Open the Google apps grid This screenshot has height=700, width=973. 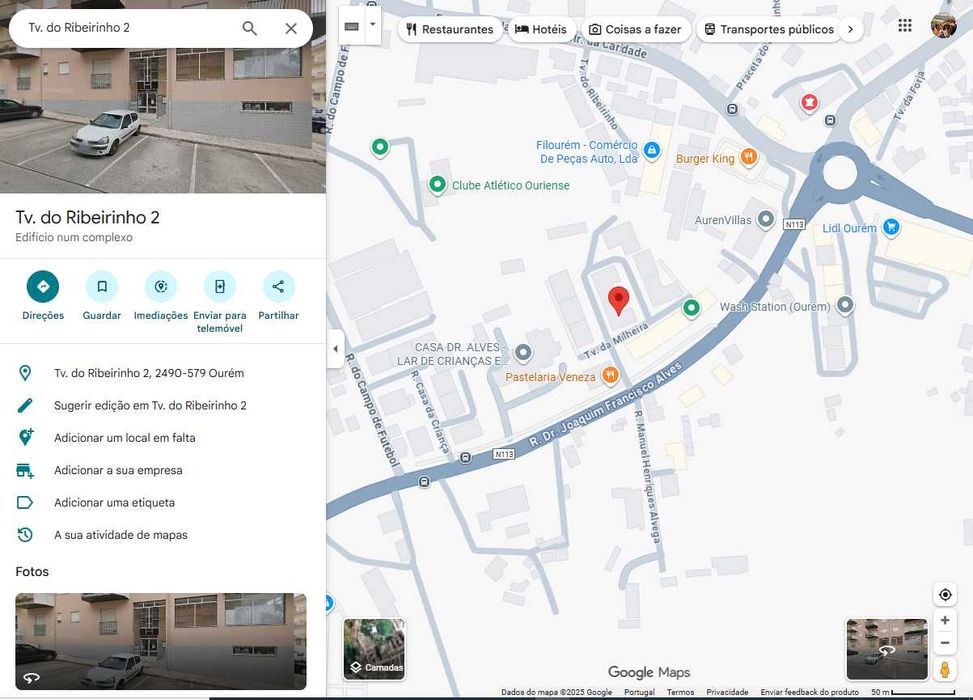(905, 25)
